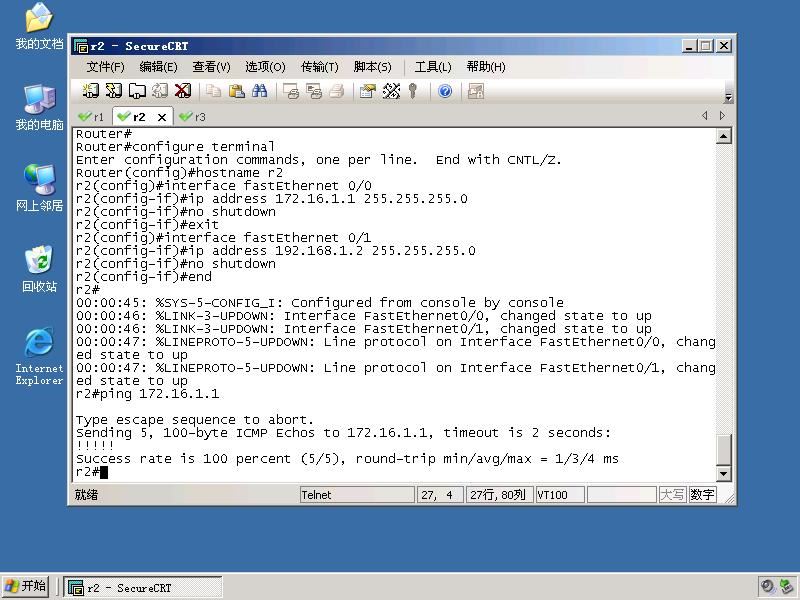Click the terminal vertical scrollbar thumb
The height and width of the screenshot is (600, 800).
pos(723,449)
